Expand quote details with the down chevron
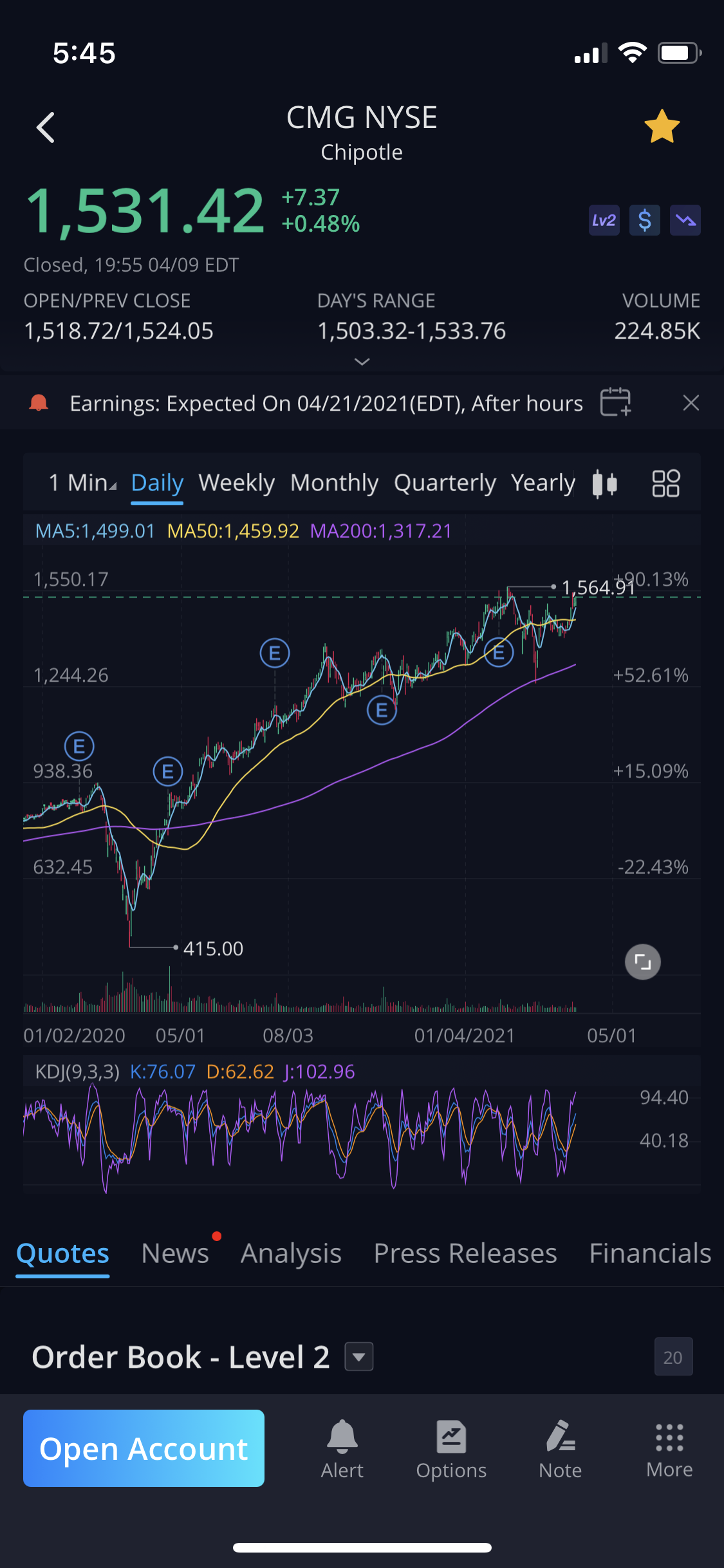The height and width of the screenshot is (1568, 724). click(362, 362)
